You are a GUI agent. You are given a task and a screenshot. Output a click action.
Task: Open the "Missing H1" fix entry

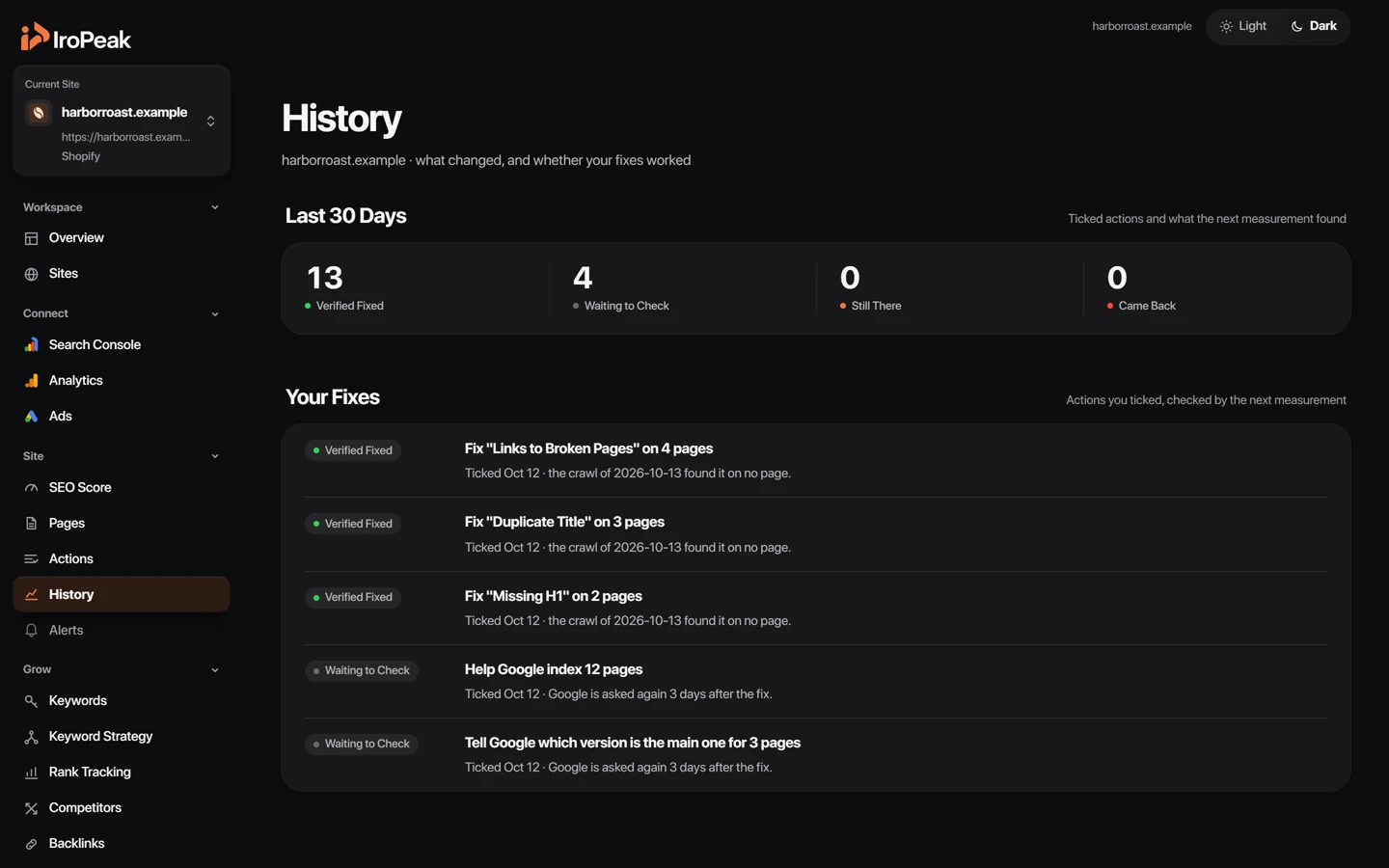[x=816, y=608]
